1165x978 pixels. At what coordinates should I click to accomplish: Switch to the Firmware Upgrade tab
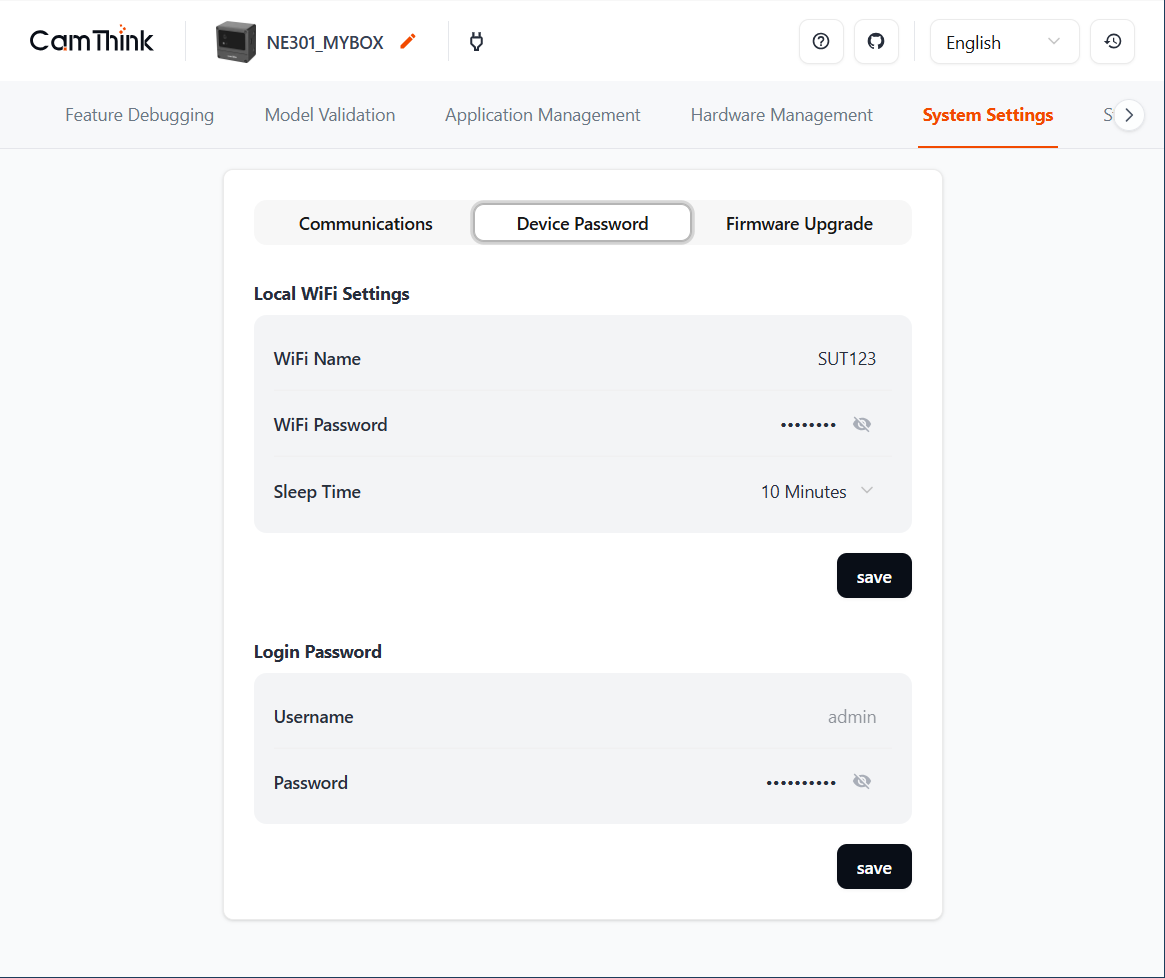pyautogui.click(x=799, y=223)
